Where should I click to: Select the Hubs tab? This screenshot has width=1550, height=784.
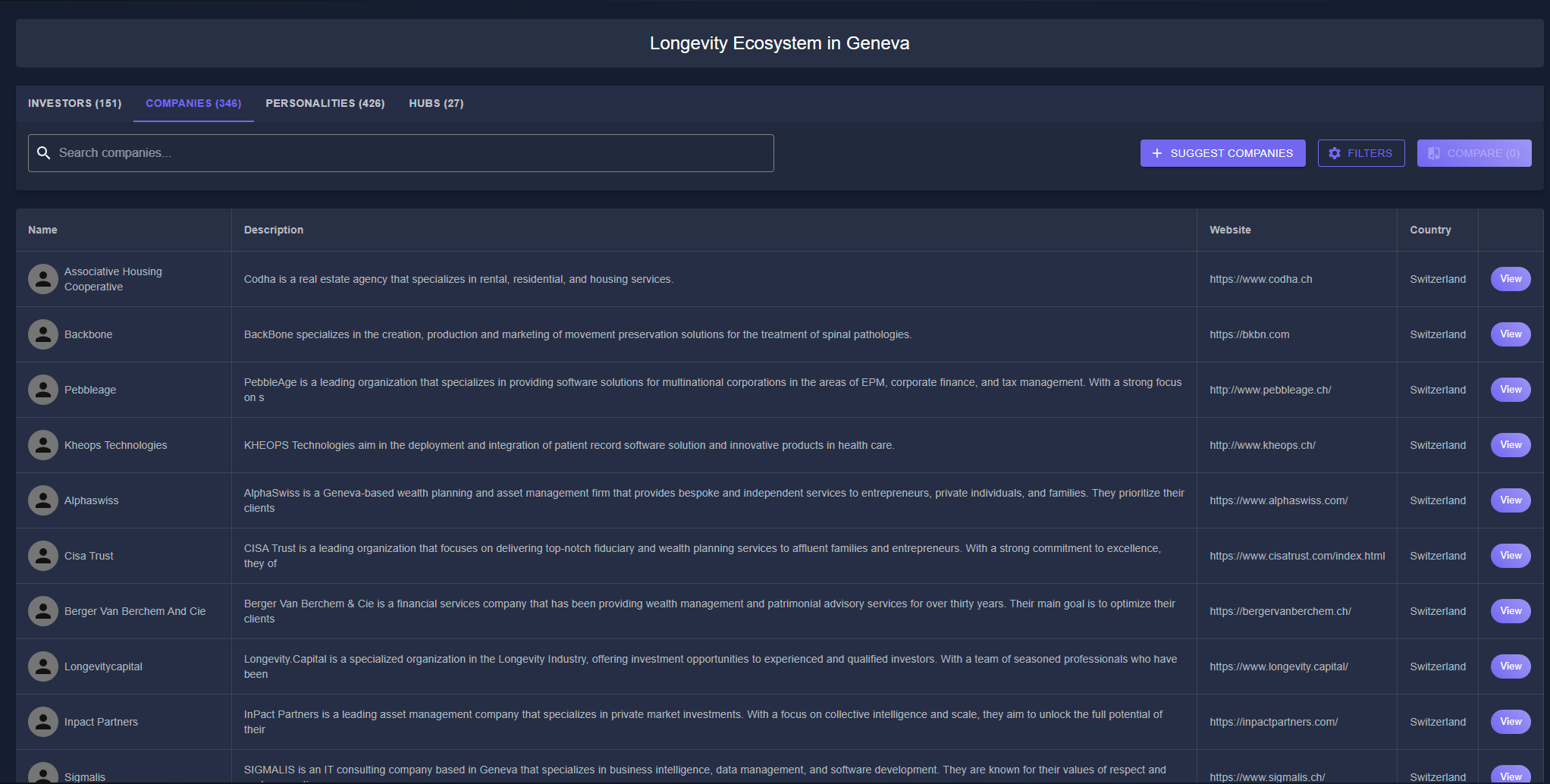pos(436,103)
